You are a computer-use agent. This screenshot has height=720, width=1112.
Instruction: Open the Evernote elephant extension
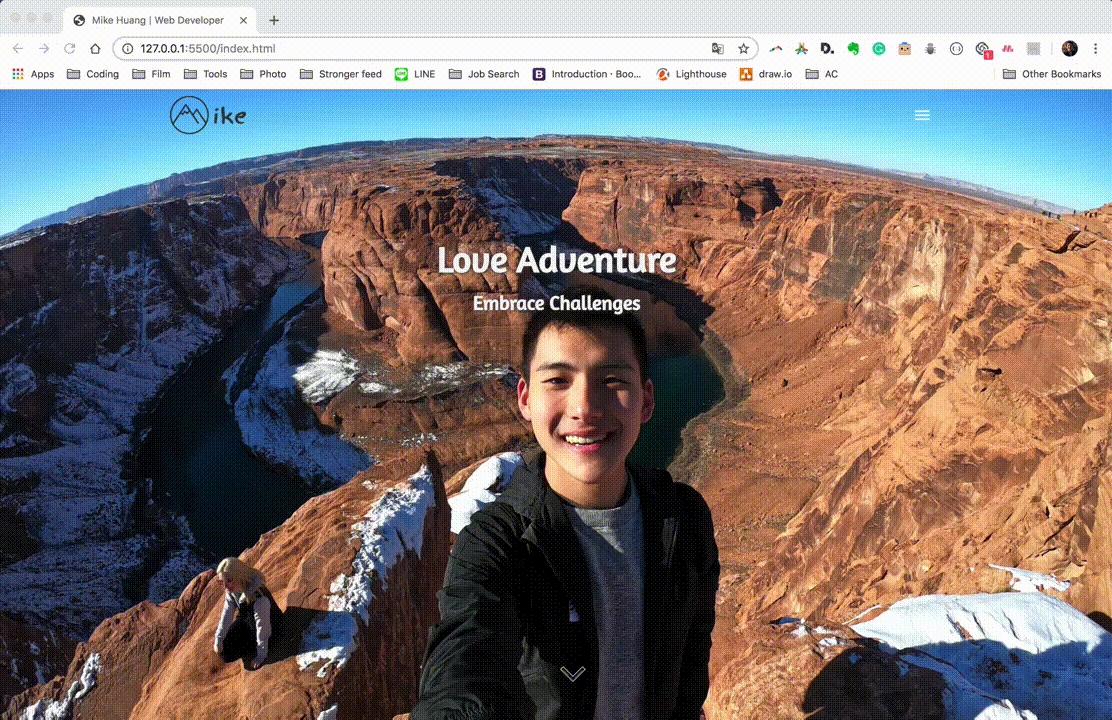(853, 48)
